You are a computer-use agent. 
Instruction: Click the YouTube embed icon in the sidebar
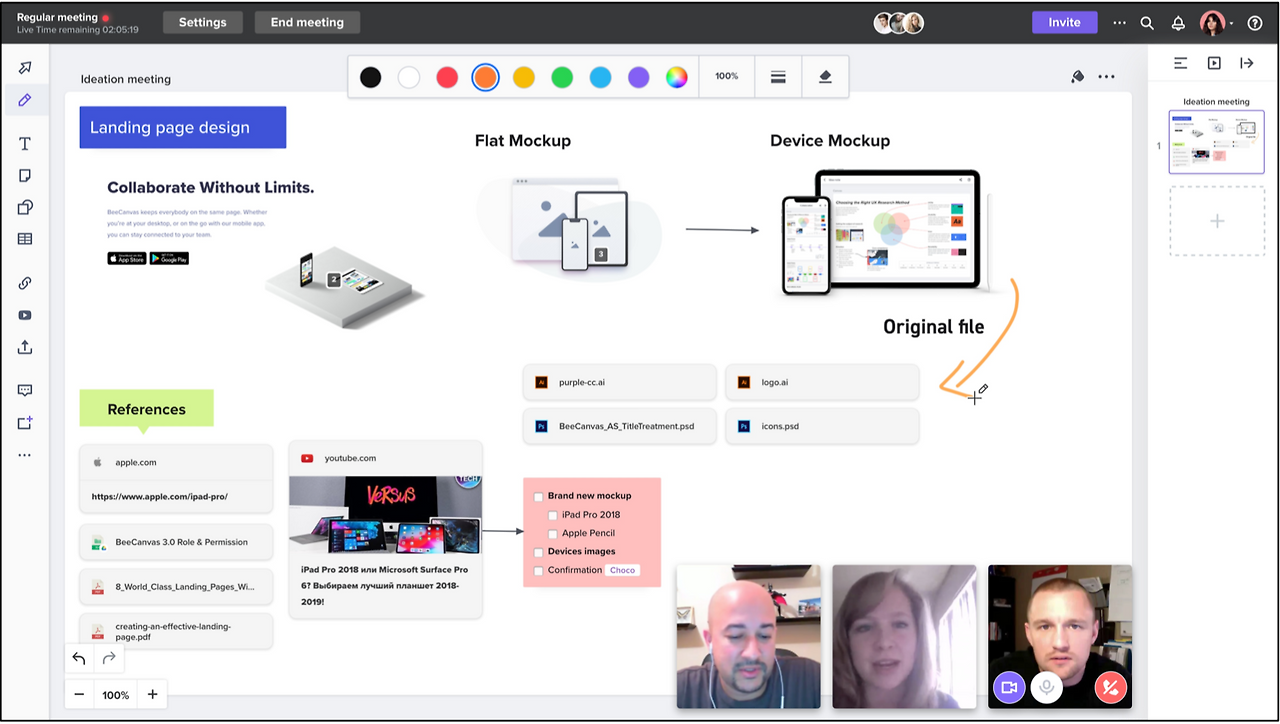(25, 315)
